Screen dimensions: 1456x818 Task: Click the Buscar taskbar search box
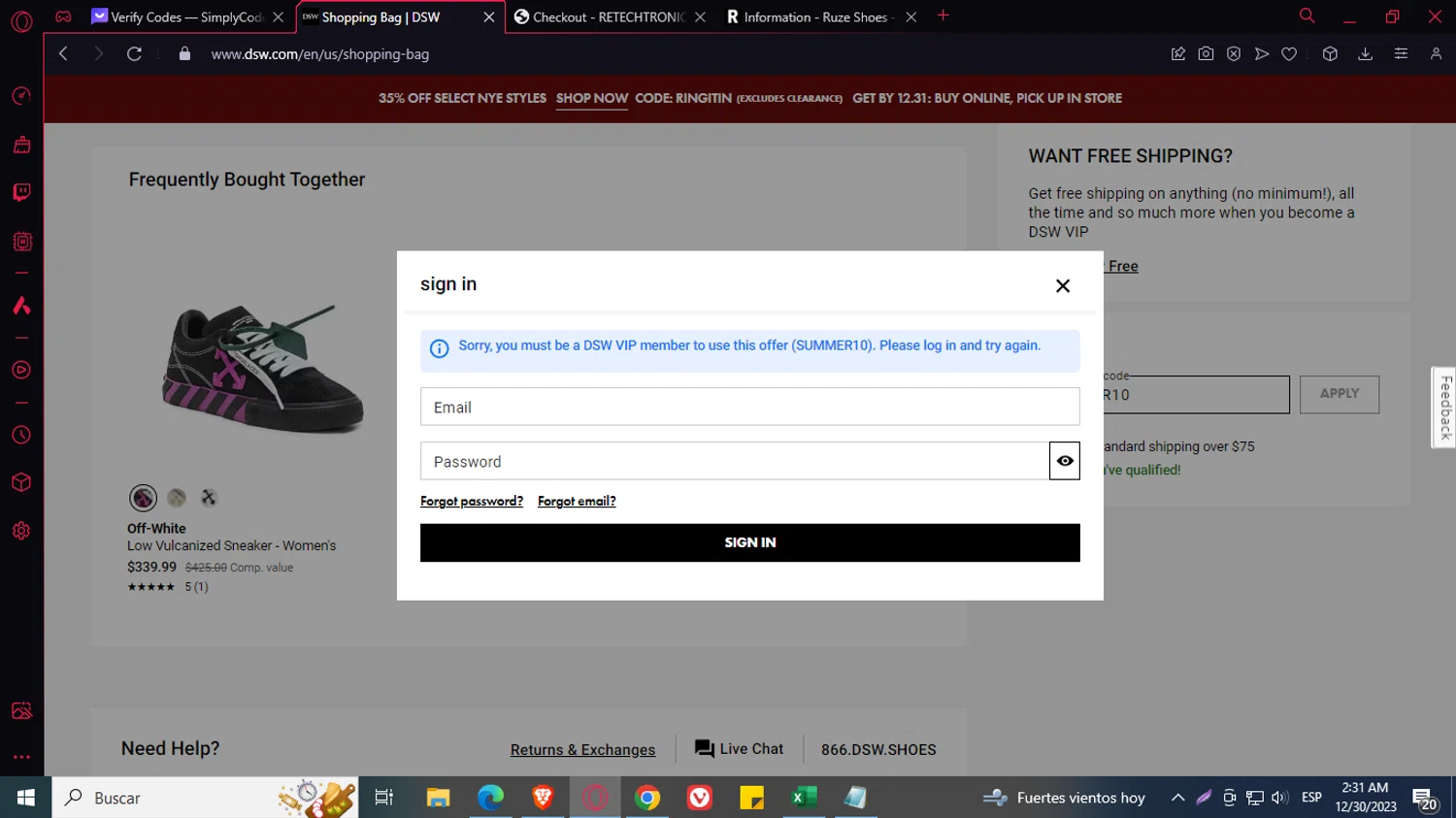[x=205, y=798]
